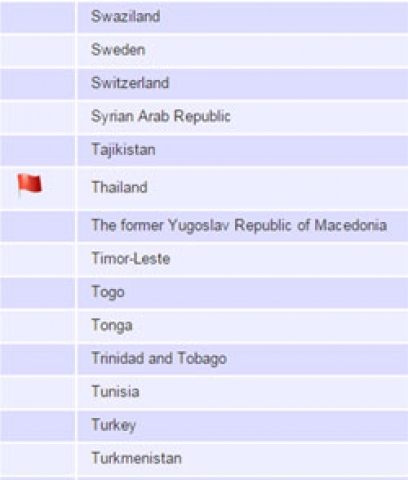Image resolution: width=408 pixels, height=480 pixels.
Task: Click the empty flag cell beside Tunisia
Action: pyautogui.click(x=37, y=392)
